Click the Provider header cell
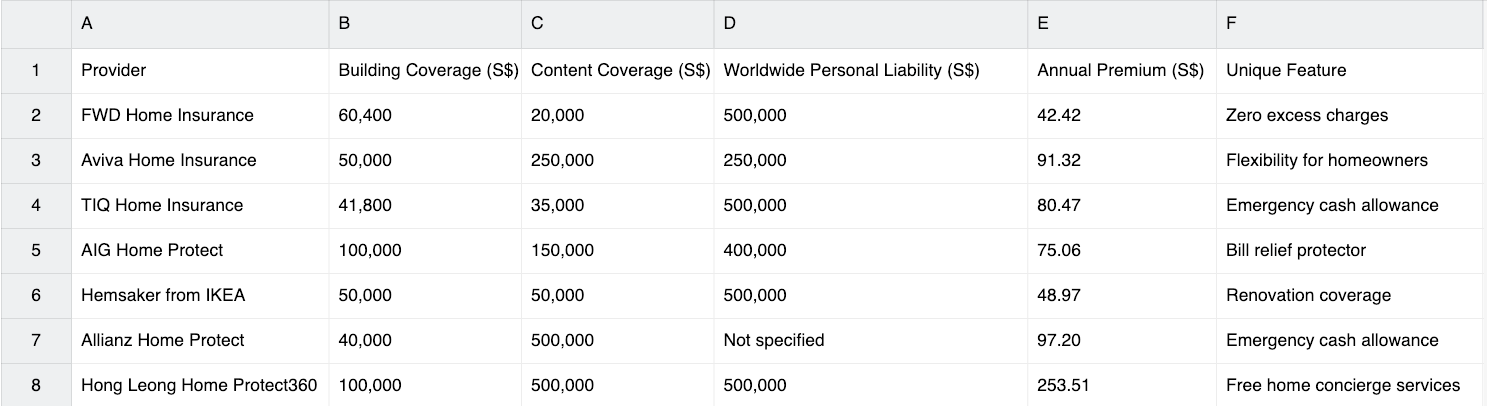This screenshot has height=406, width=1487. [x=200, y=70]
